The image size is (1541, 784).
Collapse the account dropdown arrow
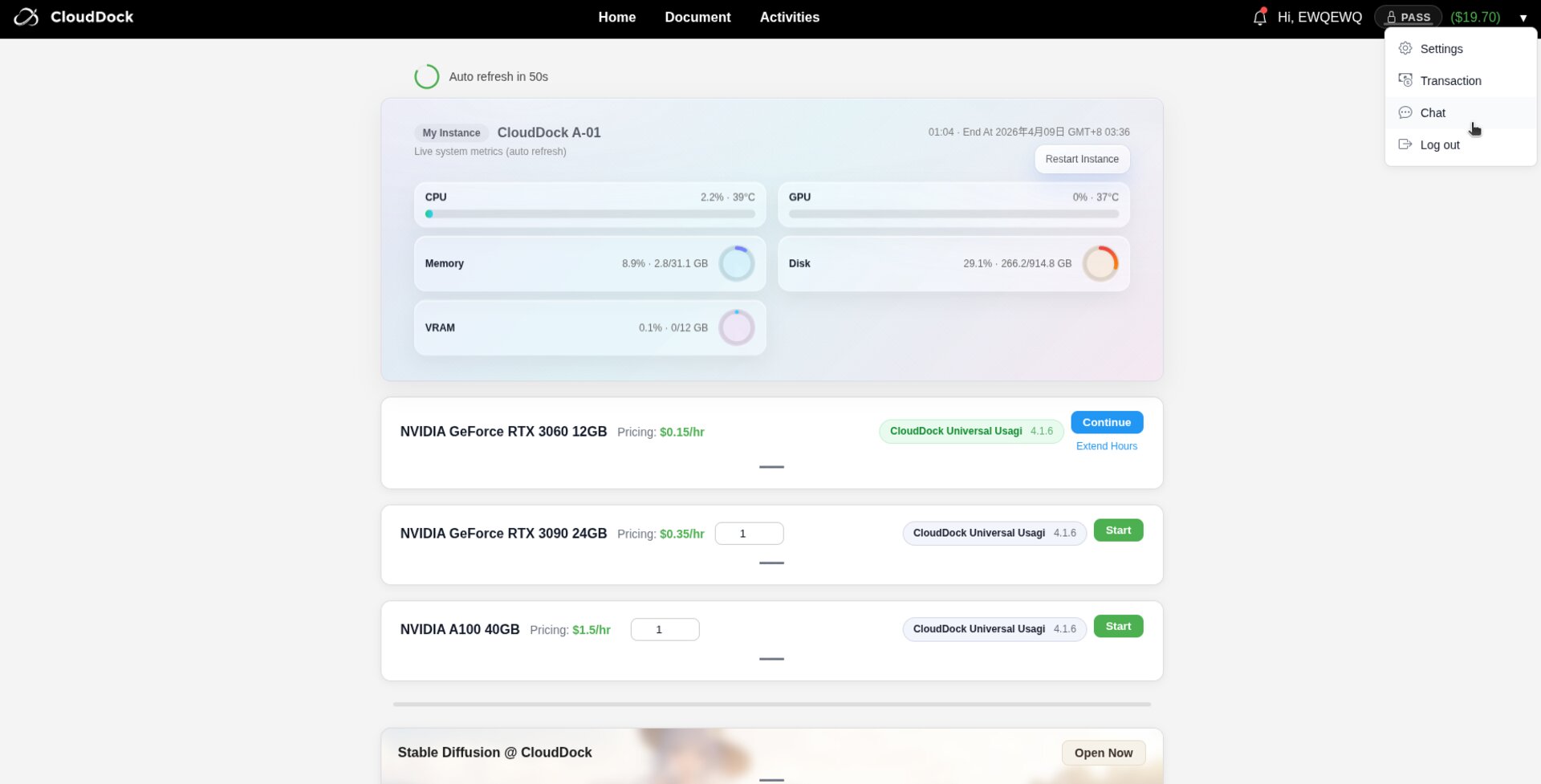pos(1523,18)
